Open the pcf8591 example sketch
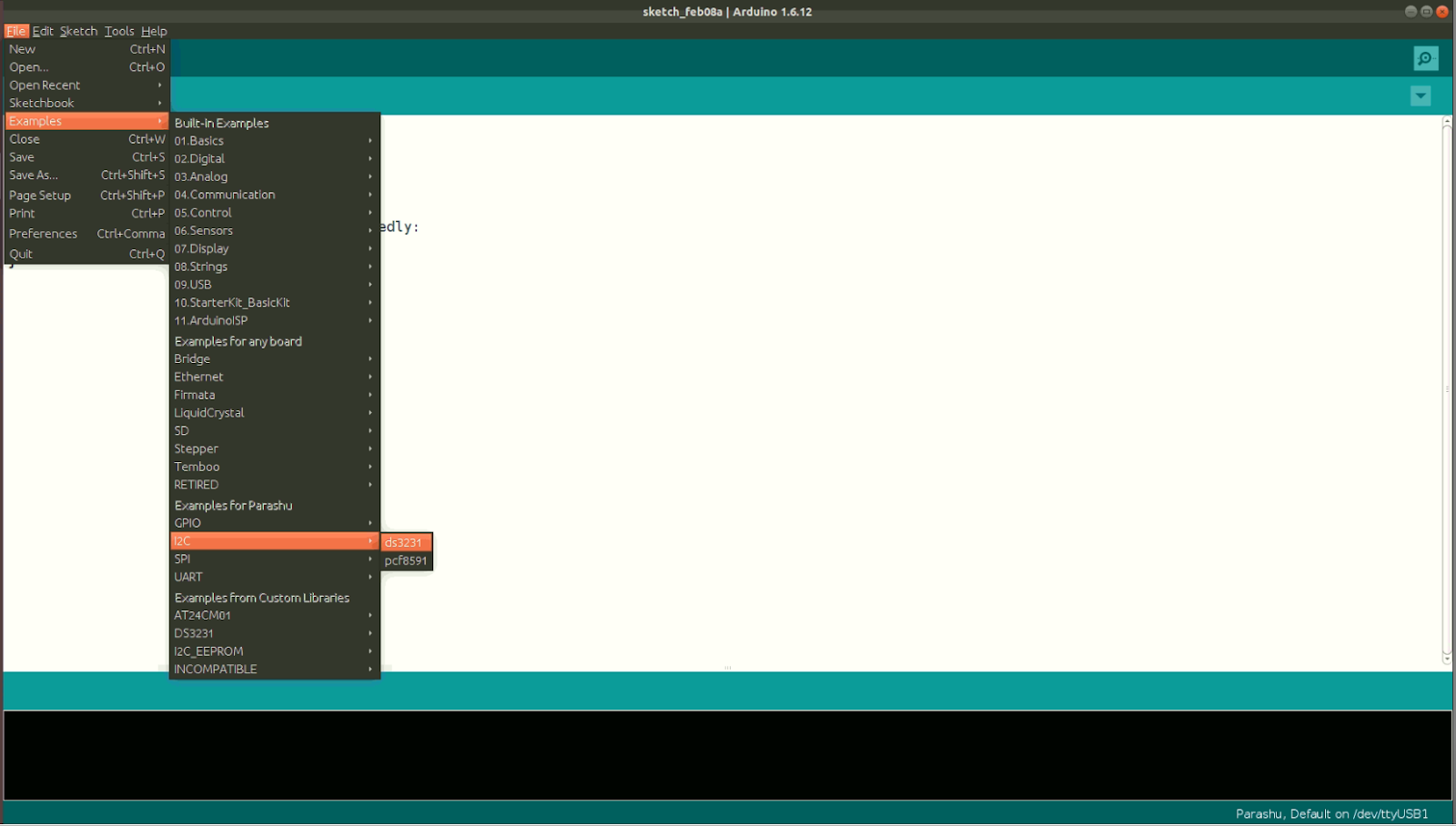Screen dimensions: 1456x826 [x=406, y=561]
